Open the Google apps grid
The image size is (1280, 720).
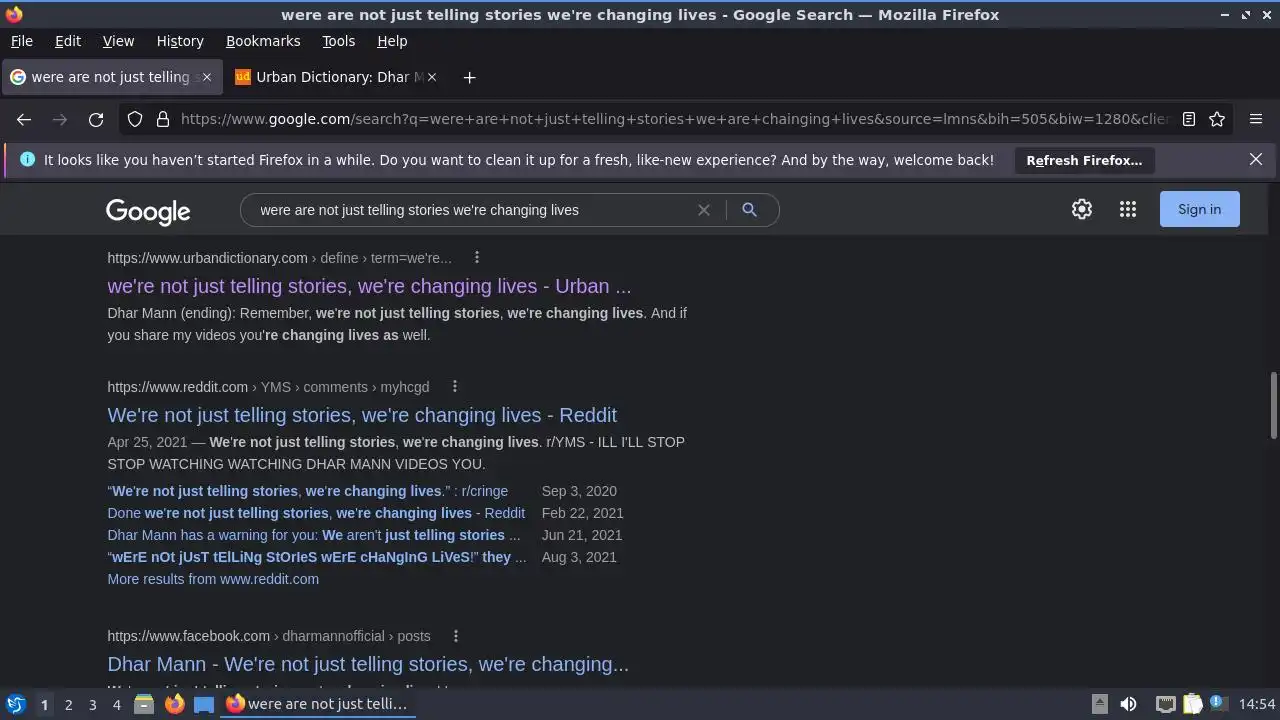(1128, 209)
